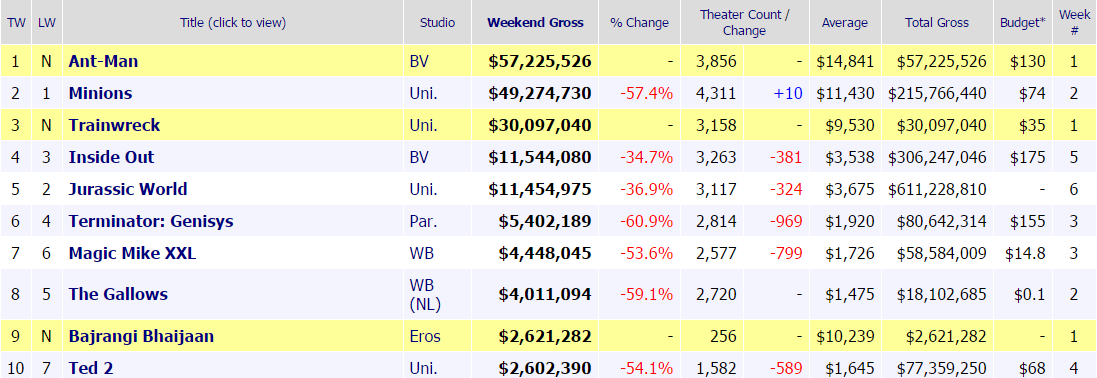
Task: Open the Magic Mike XXL page
Action: click(132, 253)
